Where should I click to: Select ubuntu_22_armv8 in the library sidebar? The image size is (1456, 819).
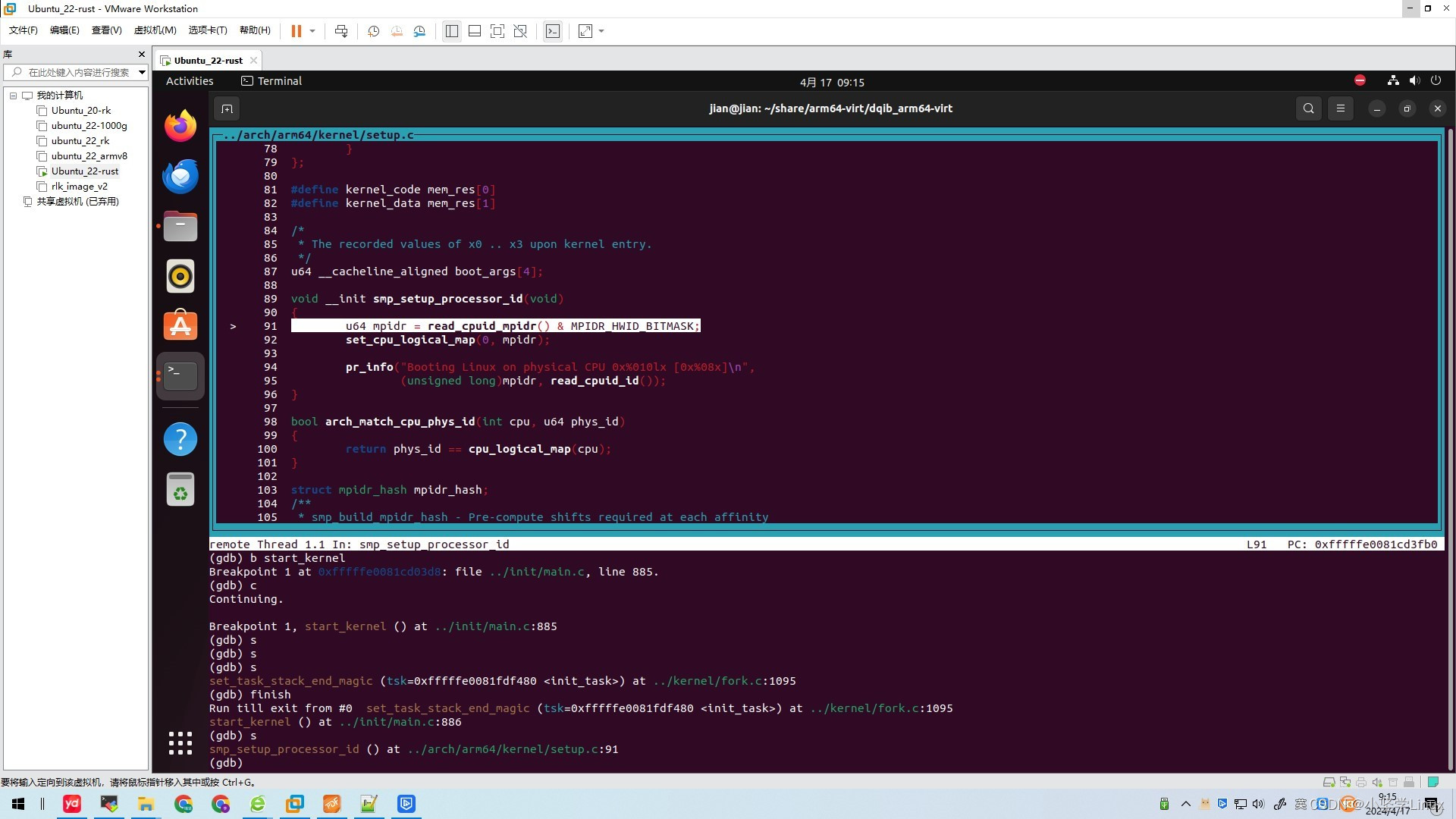[x=89, y=155]
